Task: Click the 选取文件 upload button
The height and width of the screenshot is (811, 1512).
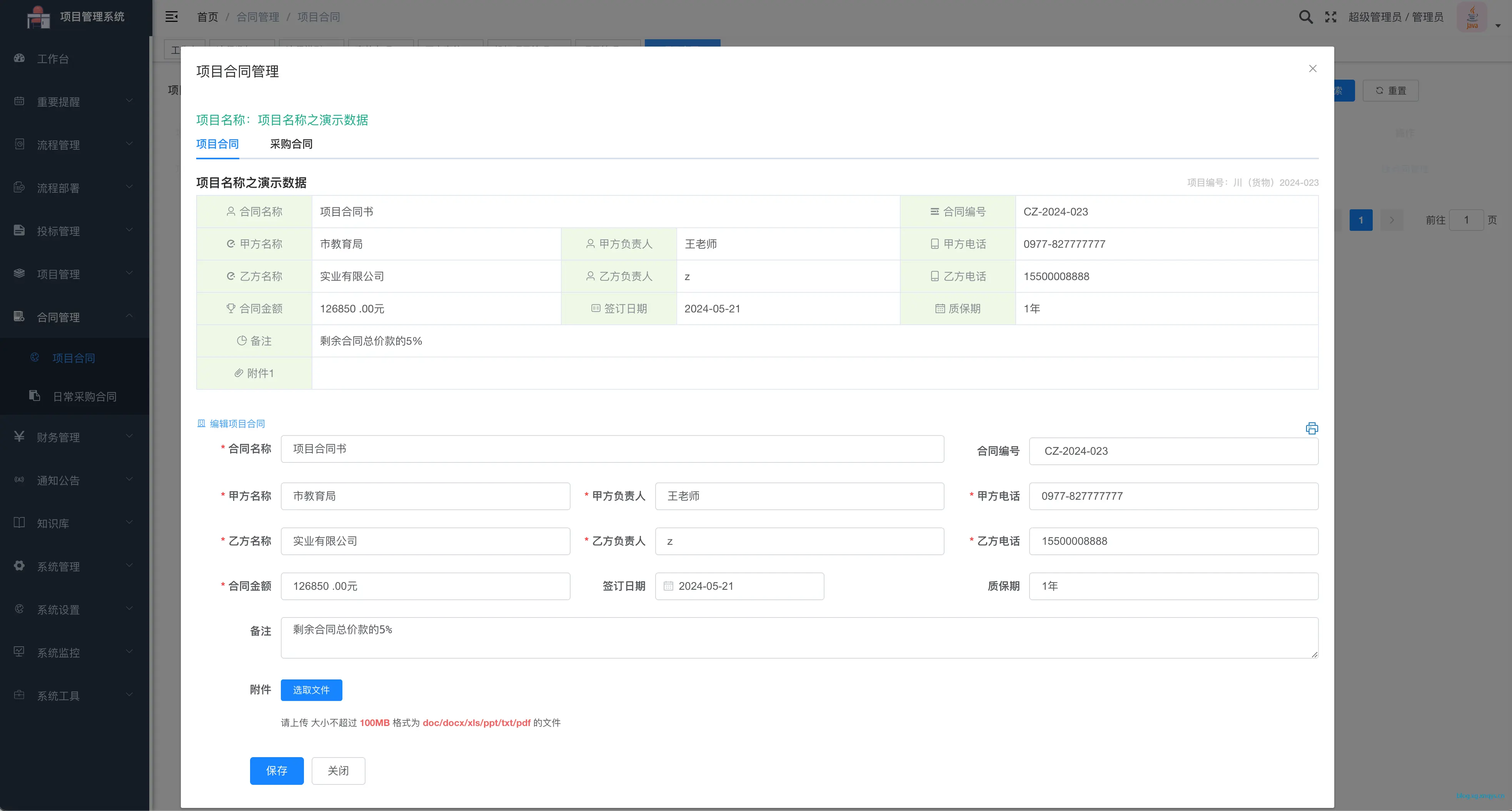Action: (x=312, y=690)
